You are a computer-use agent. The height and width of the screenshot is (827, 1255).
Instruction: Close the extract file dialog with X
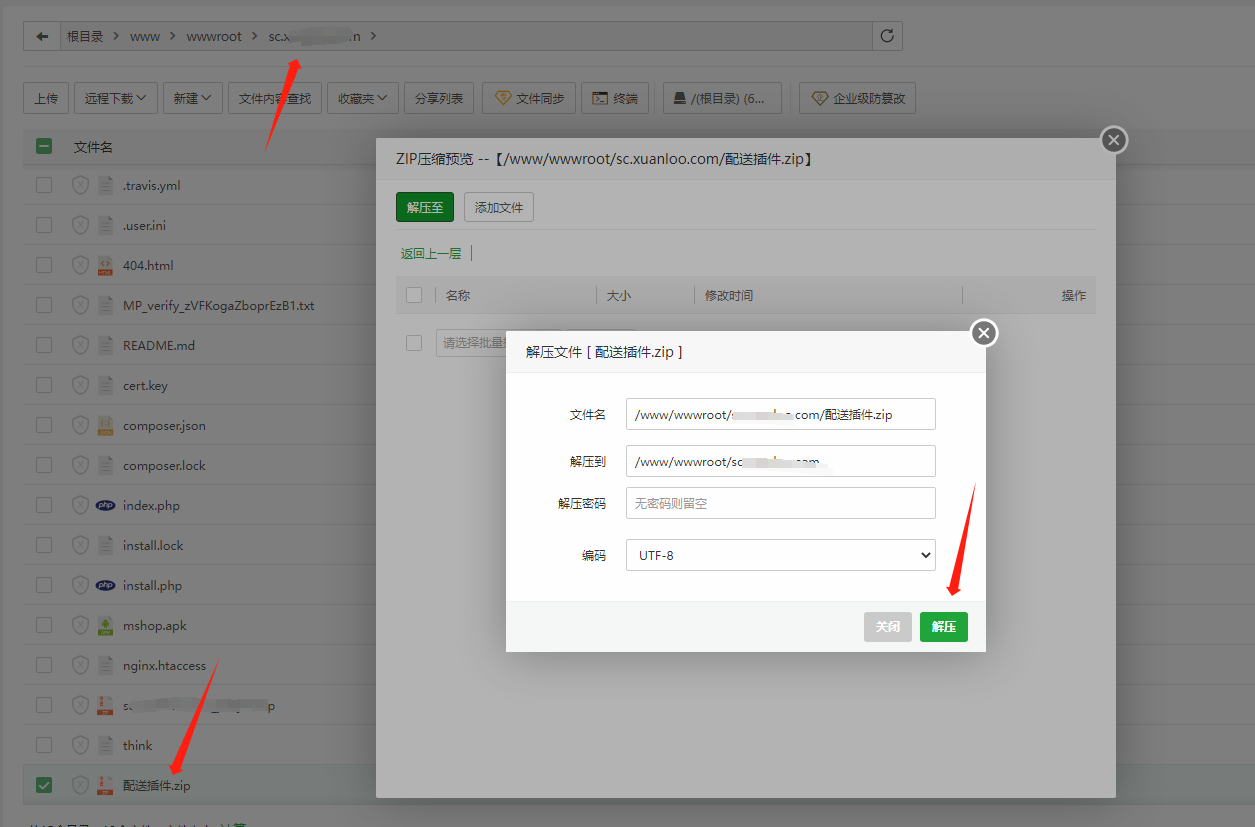coord(984,333)
